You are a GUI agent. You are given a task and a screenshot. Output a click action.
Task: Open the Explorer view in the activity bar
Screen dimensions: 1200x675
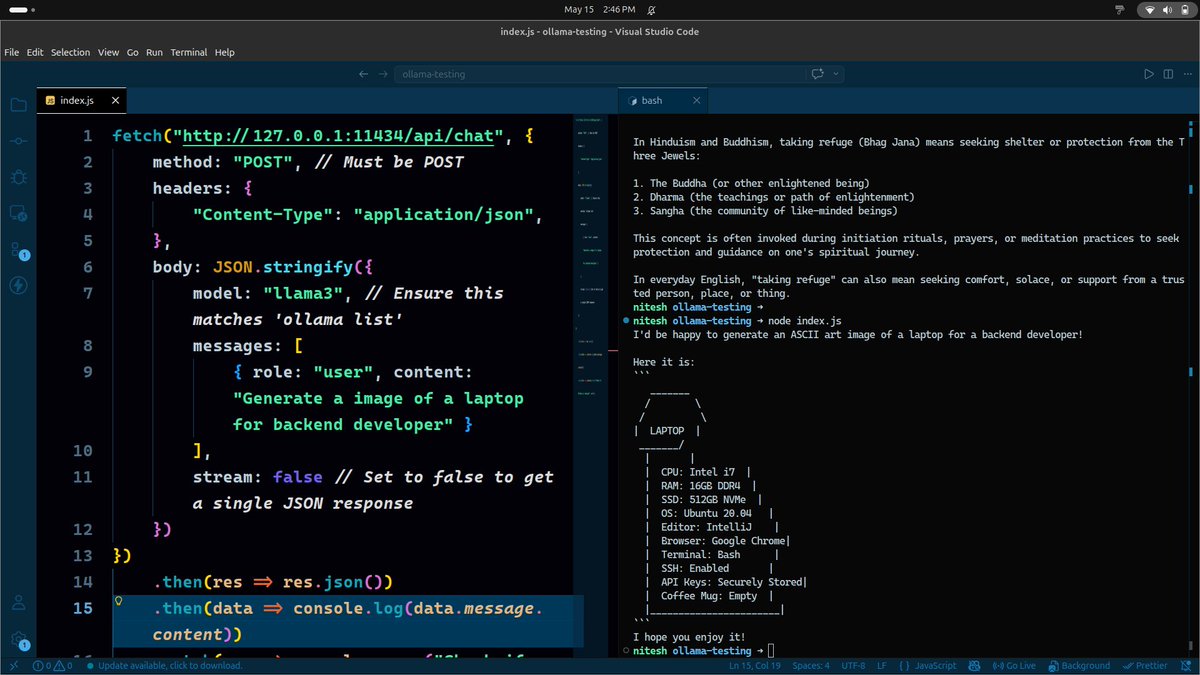(x=18, y=105)
